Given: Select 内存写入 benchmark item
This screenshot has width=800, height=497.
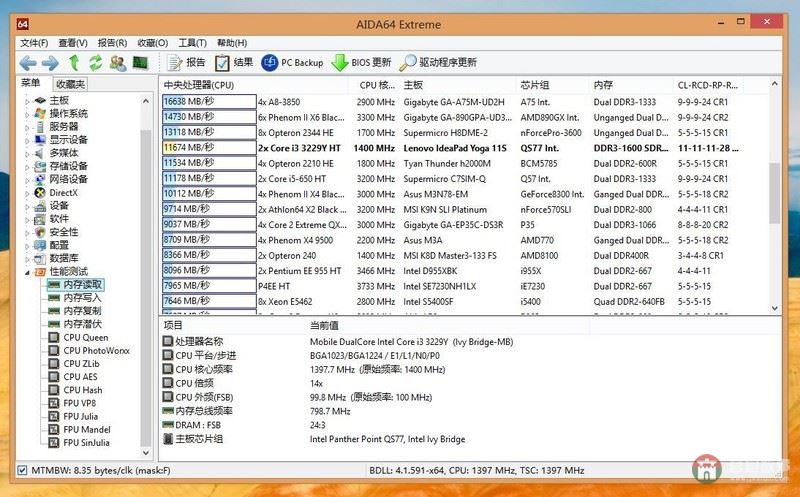Looking at the screenshot, I should click(82, 298).
